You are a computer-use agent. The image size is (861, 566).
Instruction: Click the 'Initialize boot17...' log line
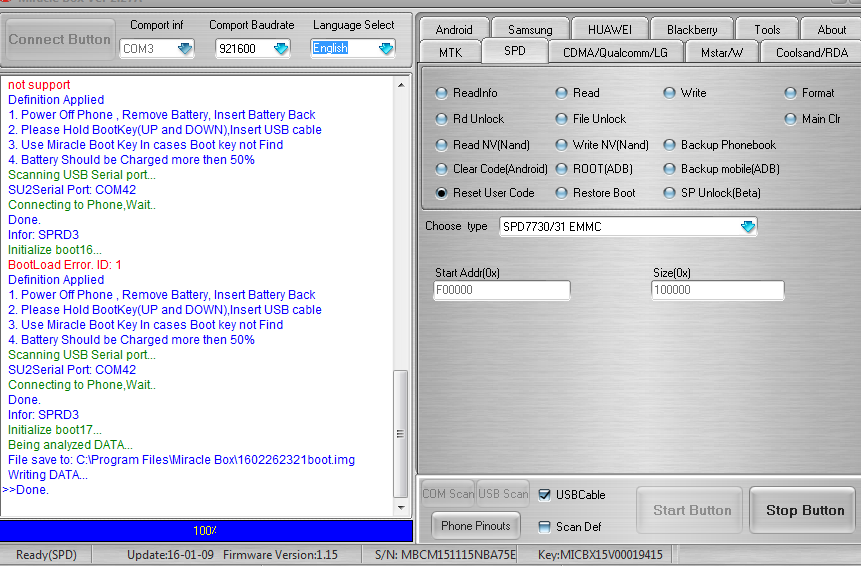pyautogui.click(x=55, y=430)
